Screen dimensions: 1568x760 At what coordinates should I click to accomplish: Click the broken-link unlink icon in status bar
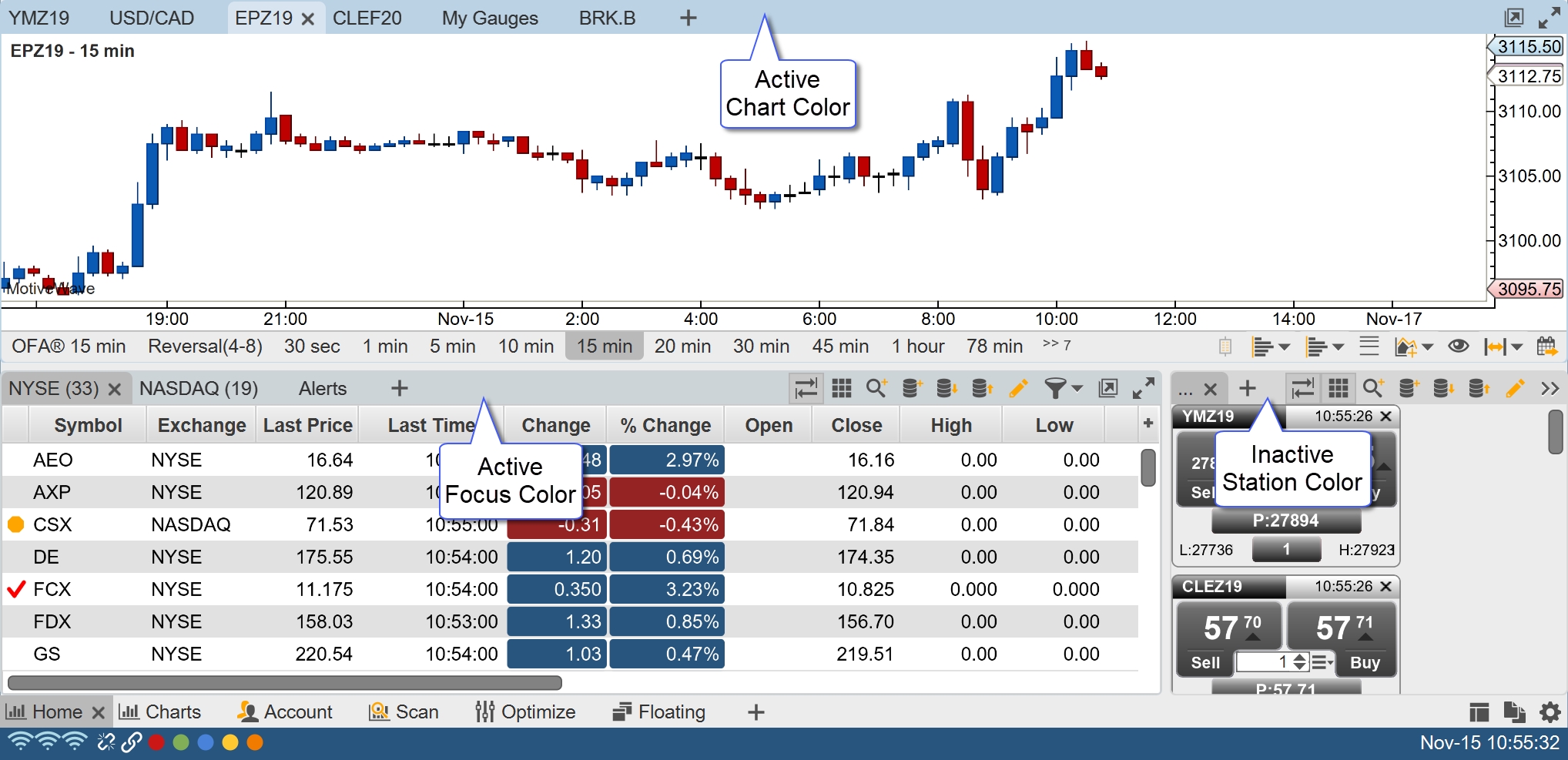pyautogui.click(x=106, y=742)
